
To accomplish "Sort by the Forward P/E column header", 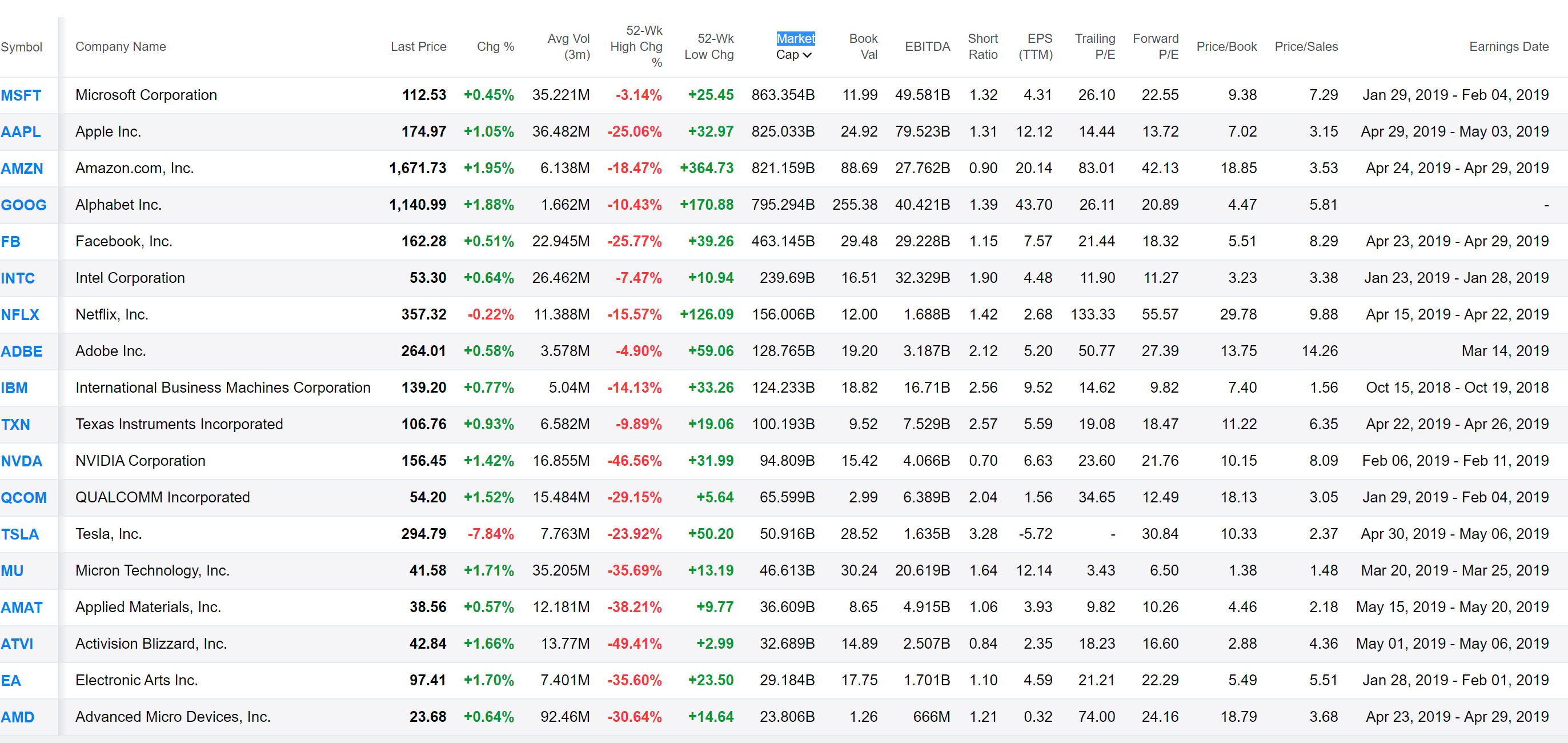I will tap(1156, 46).
